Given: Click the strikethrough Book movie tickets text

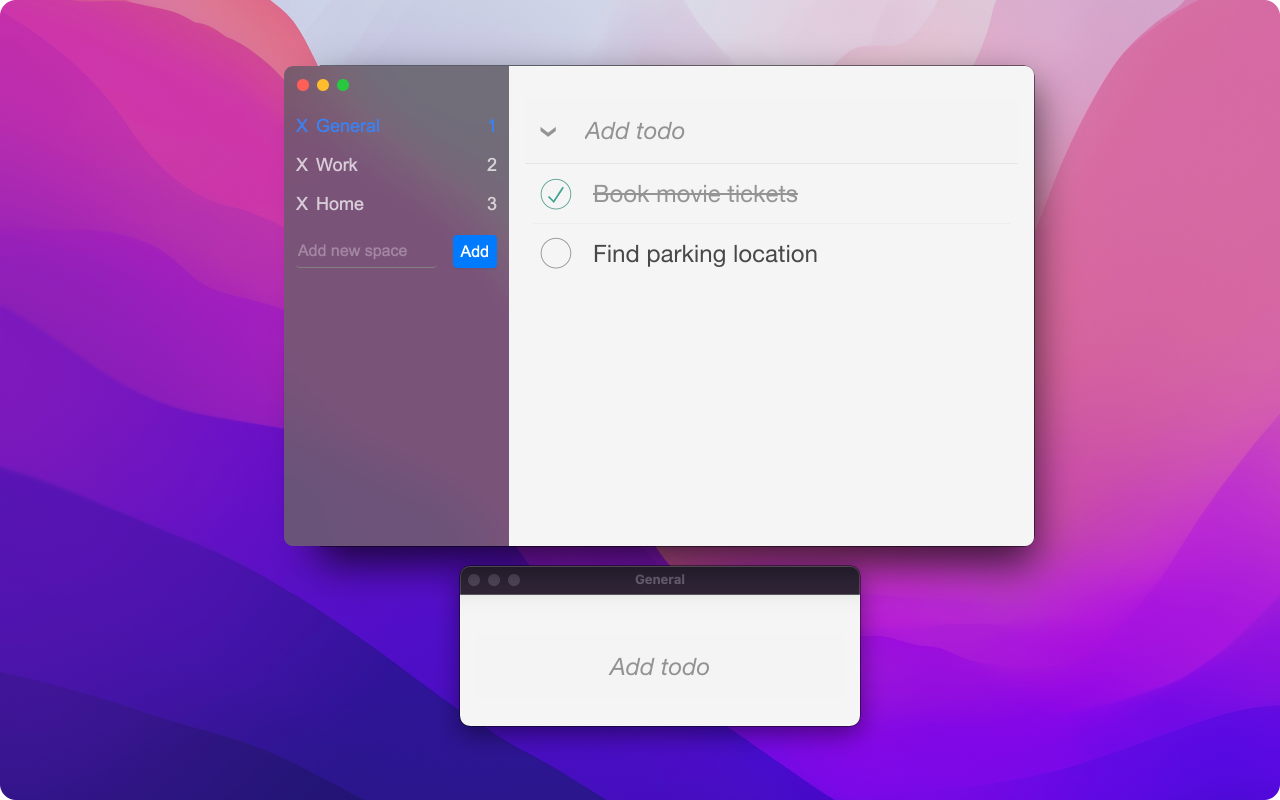Looking at the screenshot, I should [x=695, y=194].
